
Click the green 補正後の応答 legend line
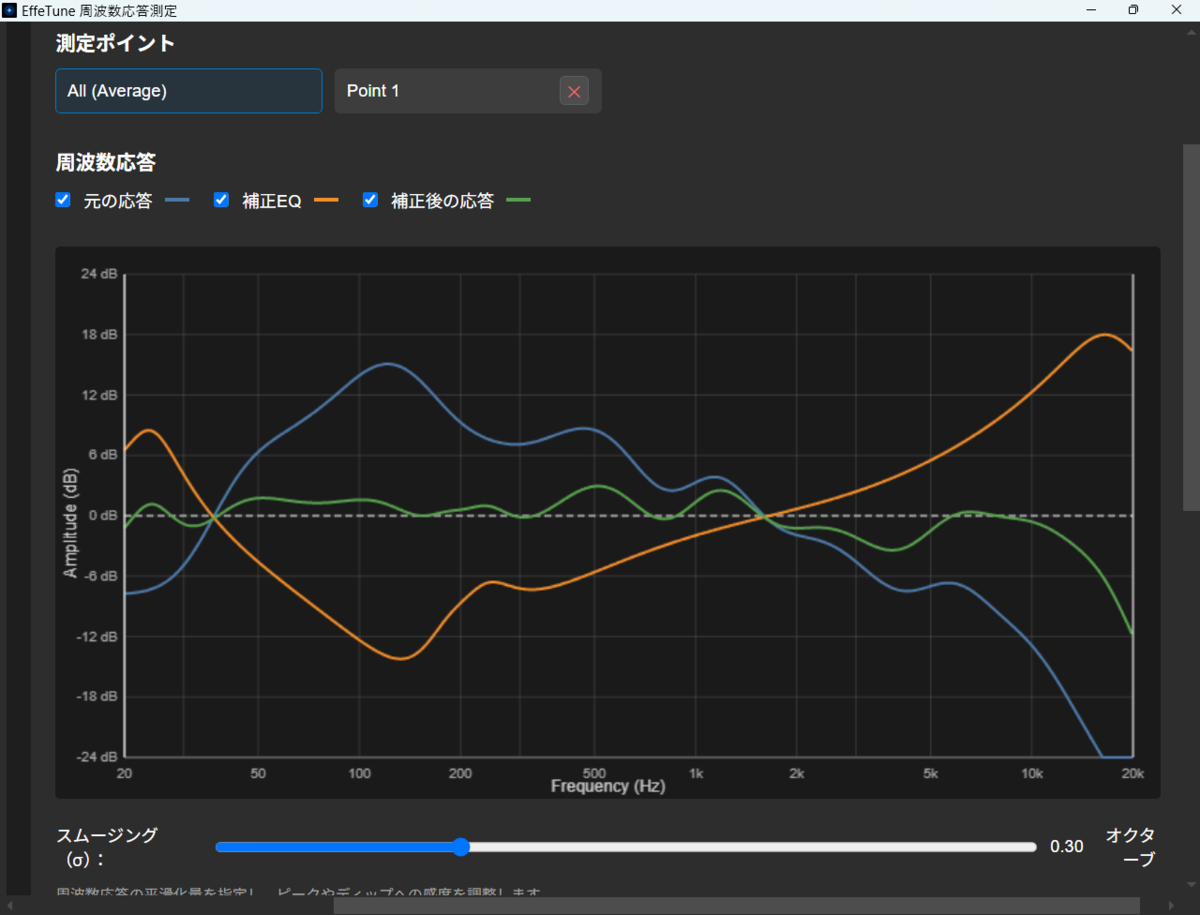[518, 201]
